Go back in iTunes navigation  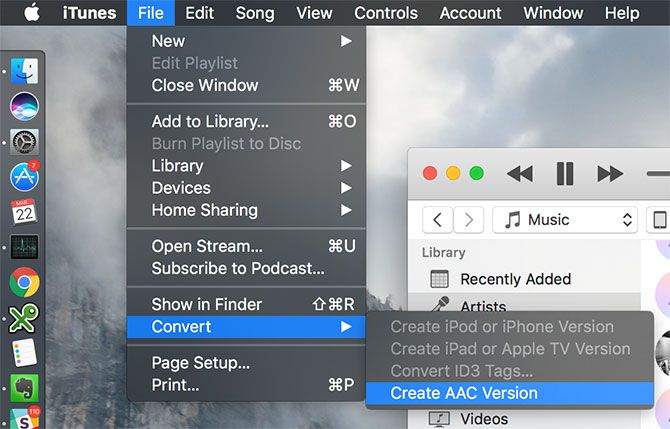click(x=437, y=220)
